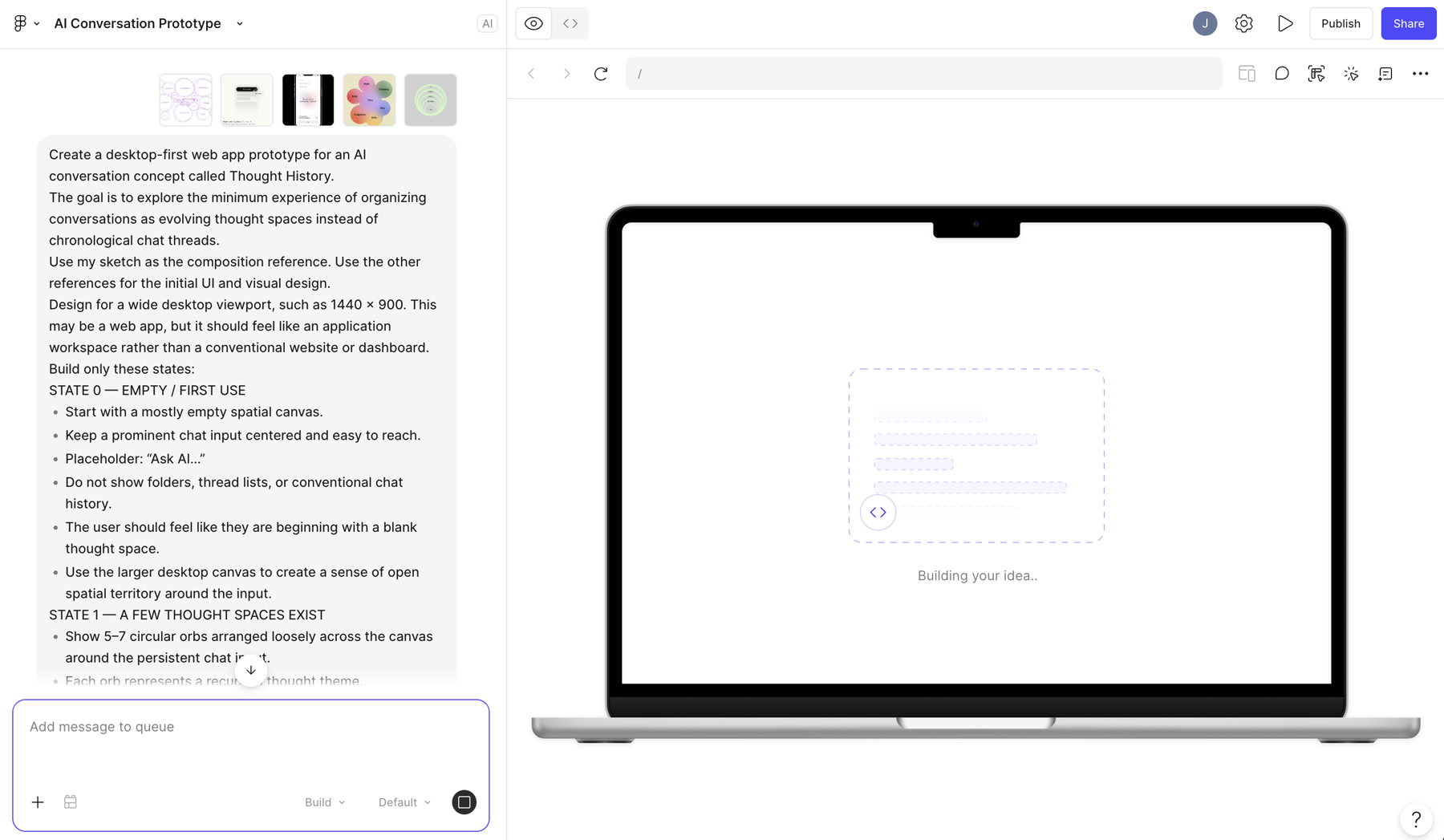Image resolution: width=1444 pixels, height=840 pixels.
Task: Click the code brackets circle in preview
Action: click(x=878, y=512)
